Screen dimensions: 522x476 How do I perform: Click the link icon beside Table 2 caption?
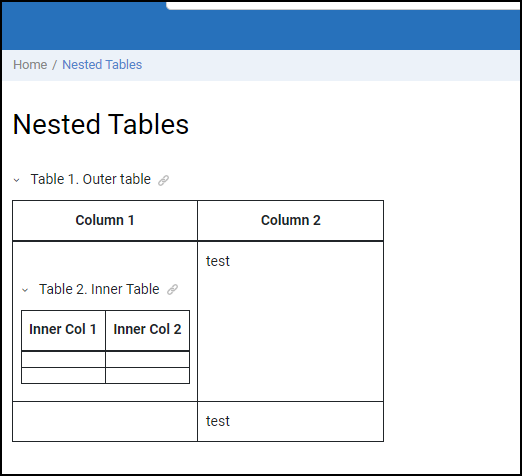tap(172, 289)
